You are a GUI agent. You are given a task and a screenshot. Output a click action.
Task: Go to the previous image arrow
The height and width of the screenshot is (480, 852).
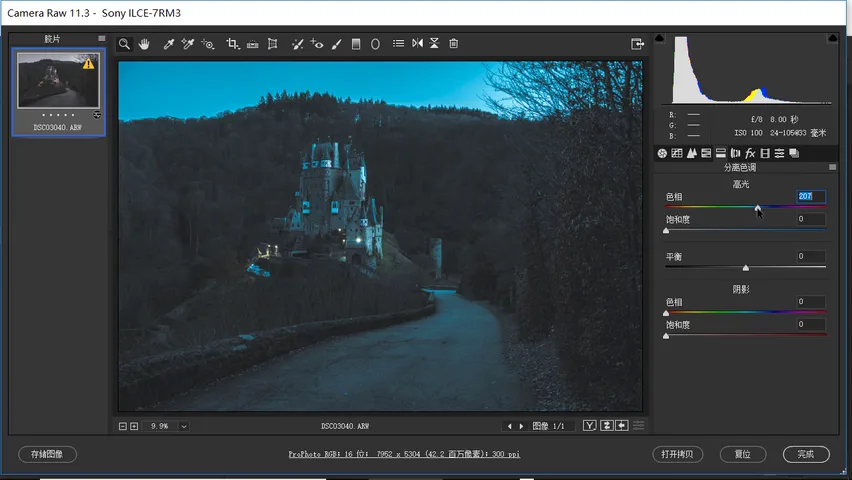pos(509,426)
